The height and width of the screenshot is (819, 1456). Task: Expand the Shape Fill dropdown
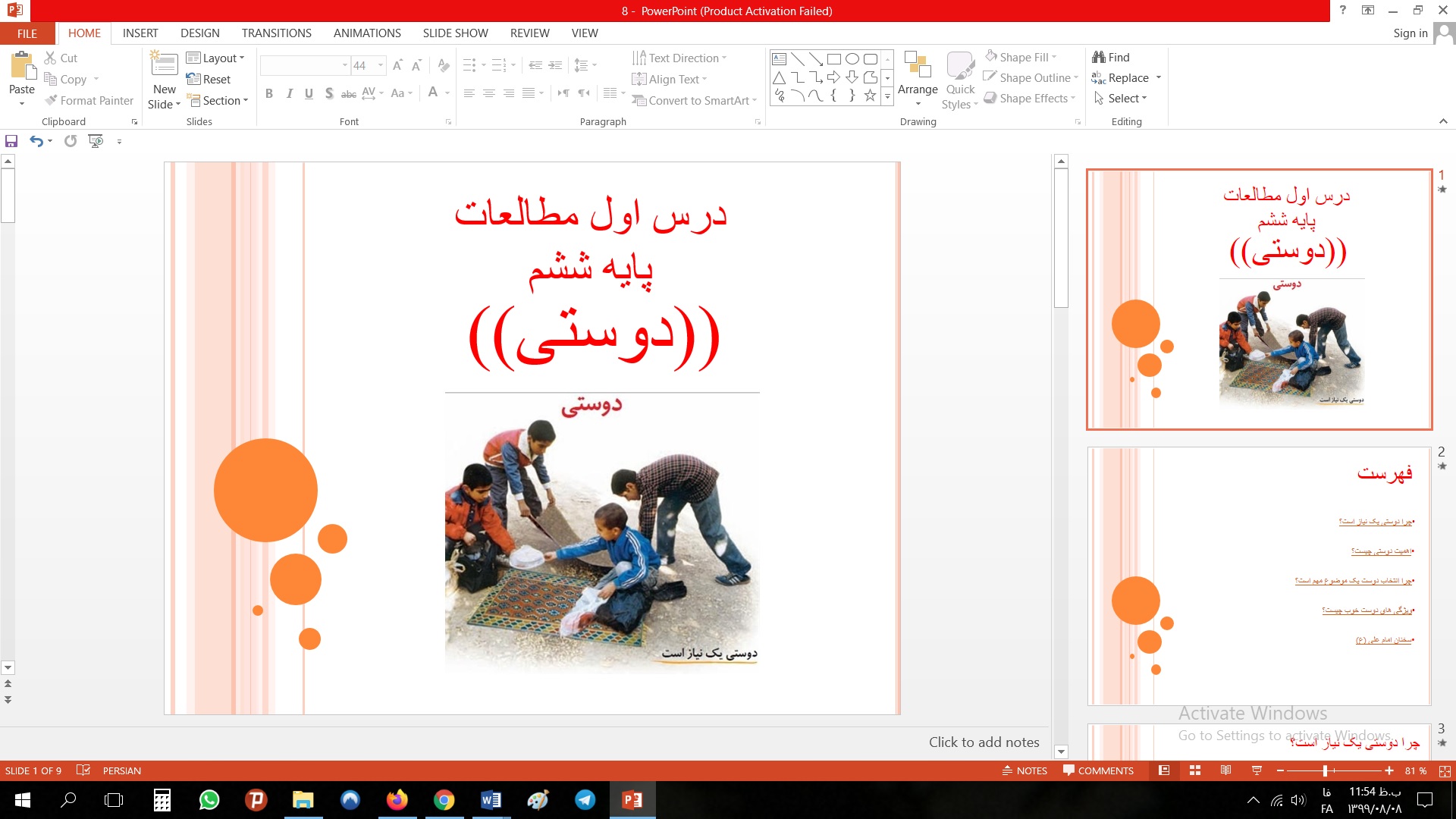(x=1055, y=58)
